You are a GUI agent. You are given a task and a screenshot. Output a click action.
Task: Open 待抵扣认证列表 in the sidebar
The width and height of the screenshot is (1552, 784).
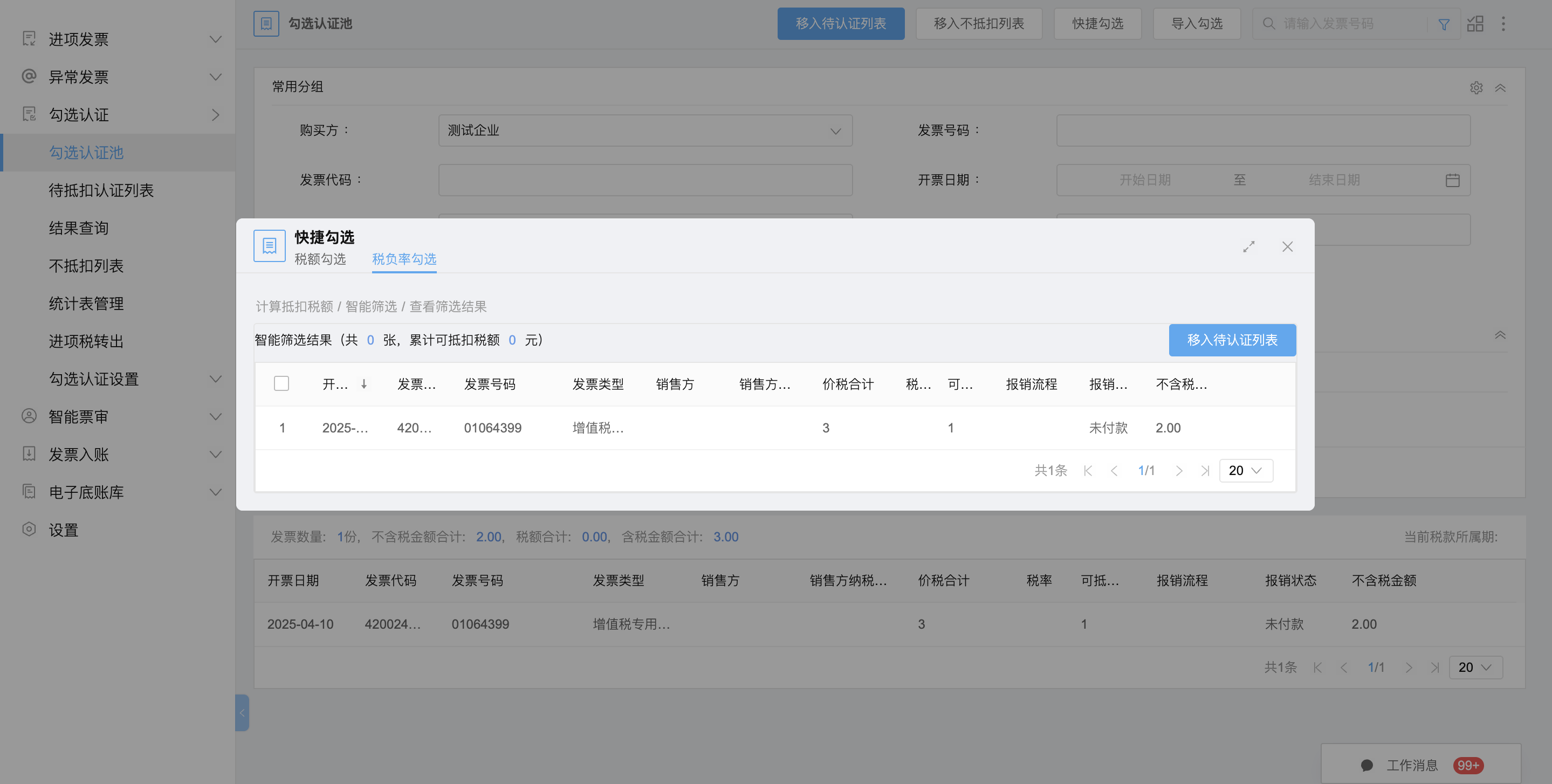[101, 190]
